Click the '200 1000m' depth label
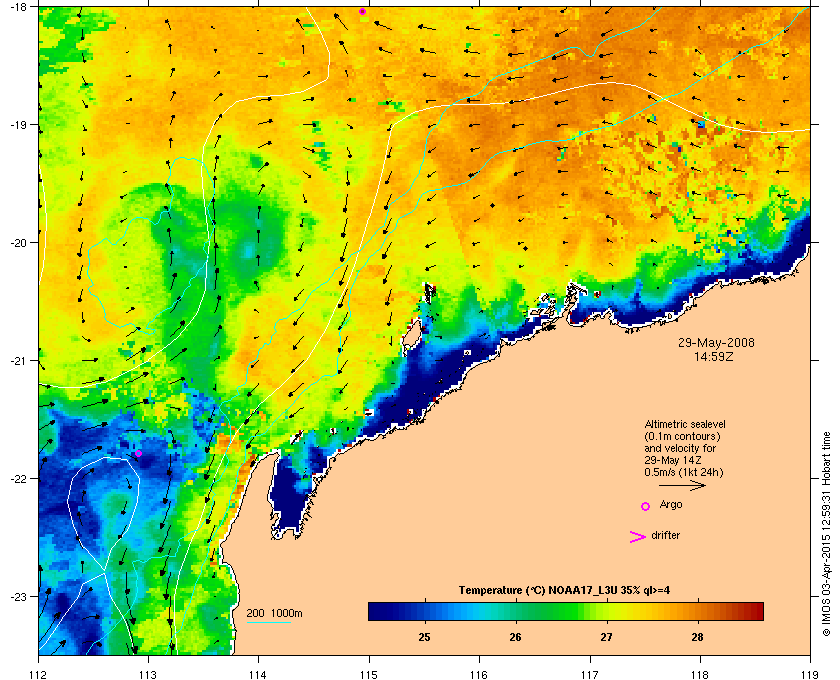 click(274, 613)
